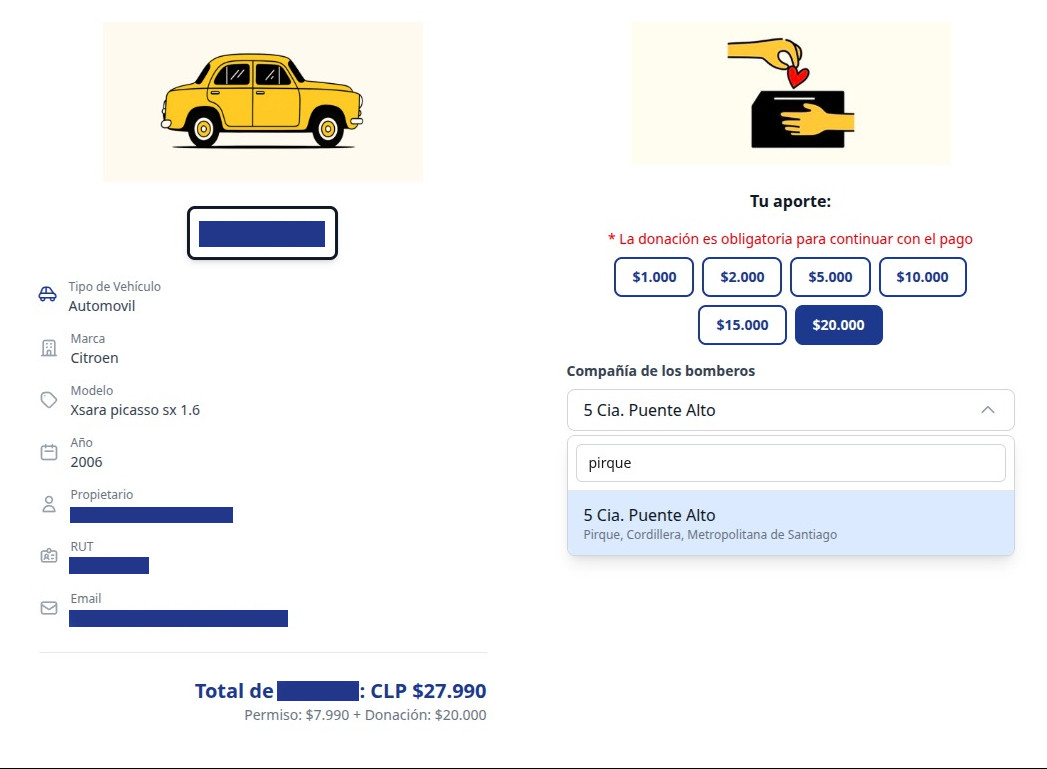Click the donation hand and heart illustration
1047x769 pixels.
pos(790,93)
